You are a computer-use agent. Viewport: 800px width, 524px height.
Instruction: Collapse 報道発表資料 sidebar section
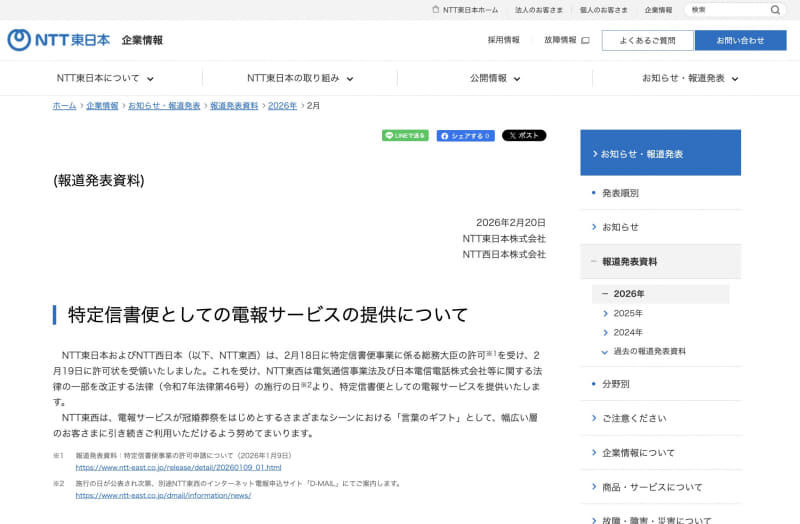coord(661,261)
